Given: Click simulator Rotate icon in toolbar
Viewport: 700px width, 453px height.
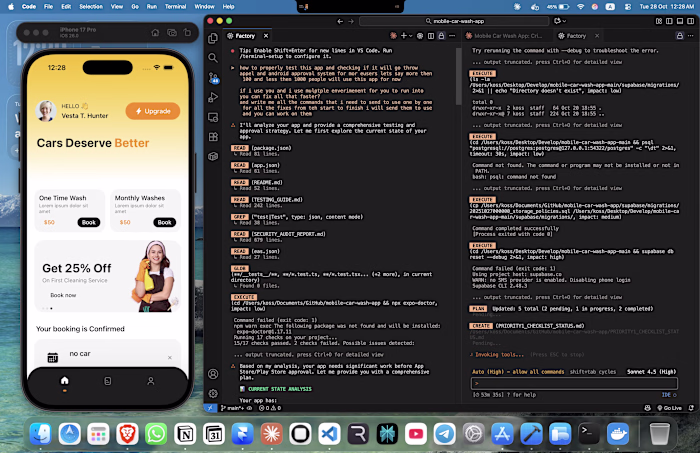Looking at the screenshot, I should point(188,33).
